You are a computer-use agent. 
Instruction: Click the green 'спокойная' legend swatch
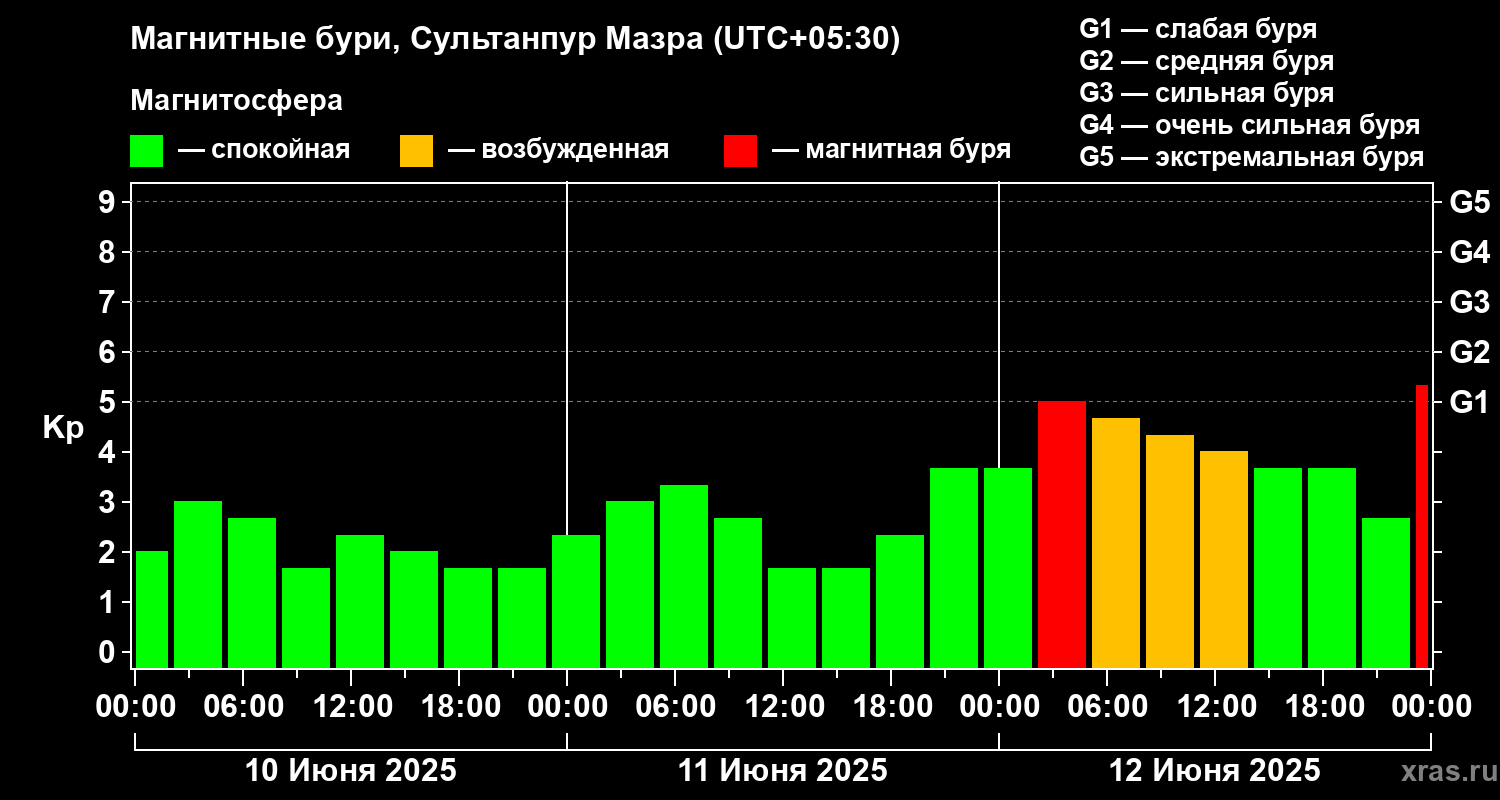coord(147,151)
